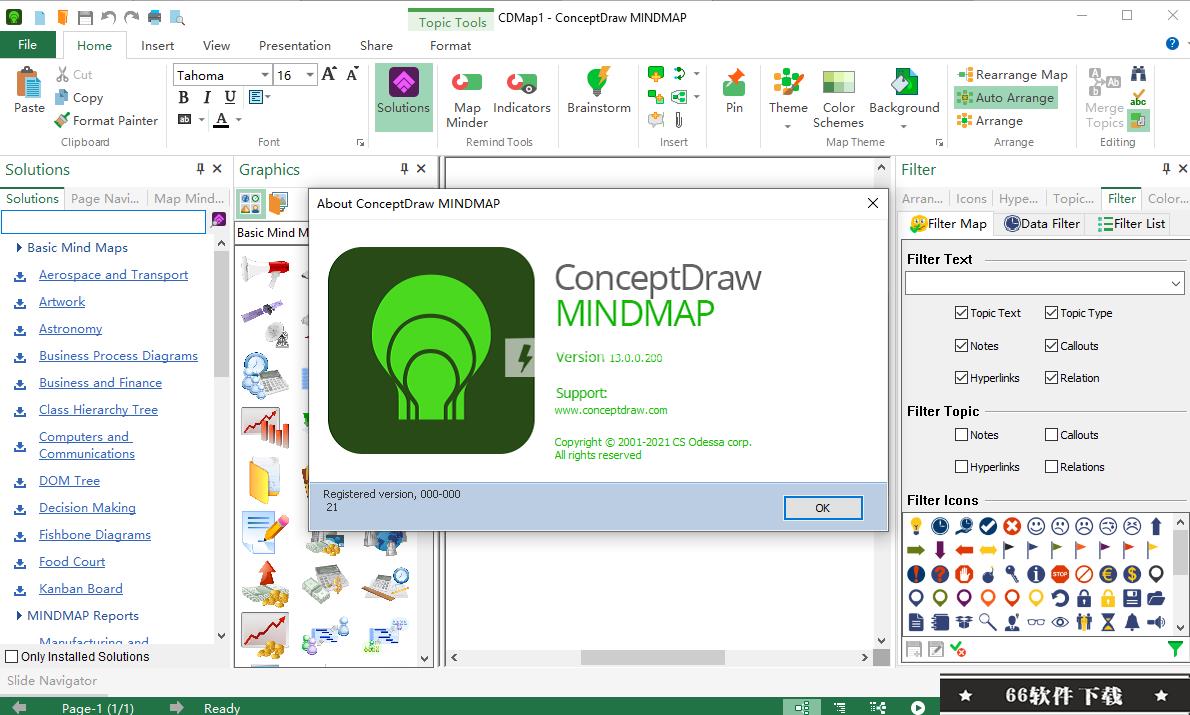This screenshot has width=1190, height=715.
Task: Check Only Installed Solutions
Action: [11, 657]
